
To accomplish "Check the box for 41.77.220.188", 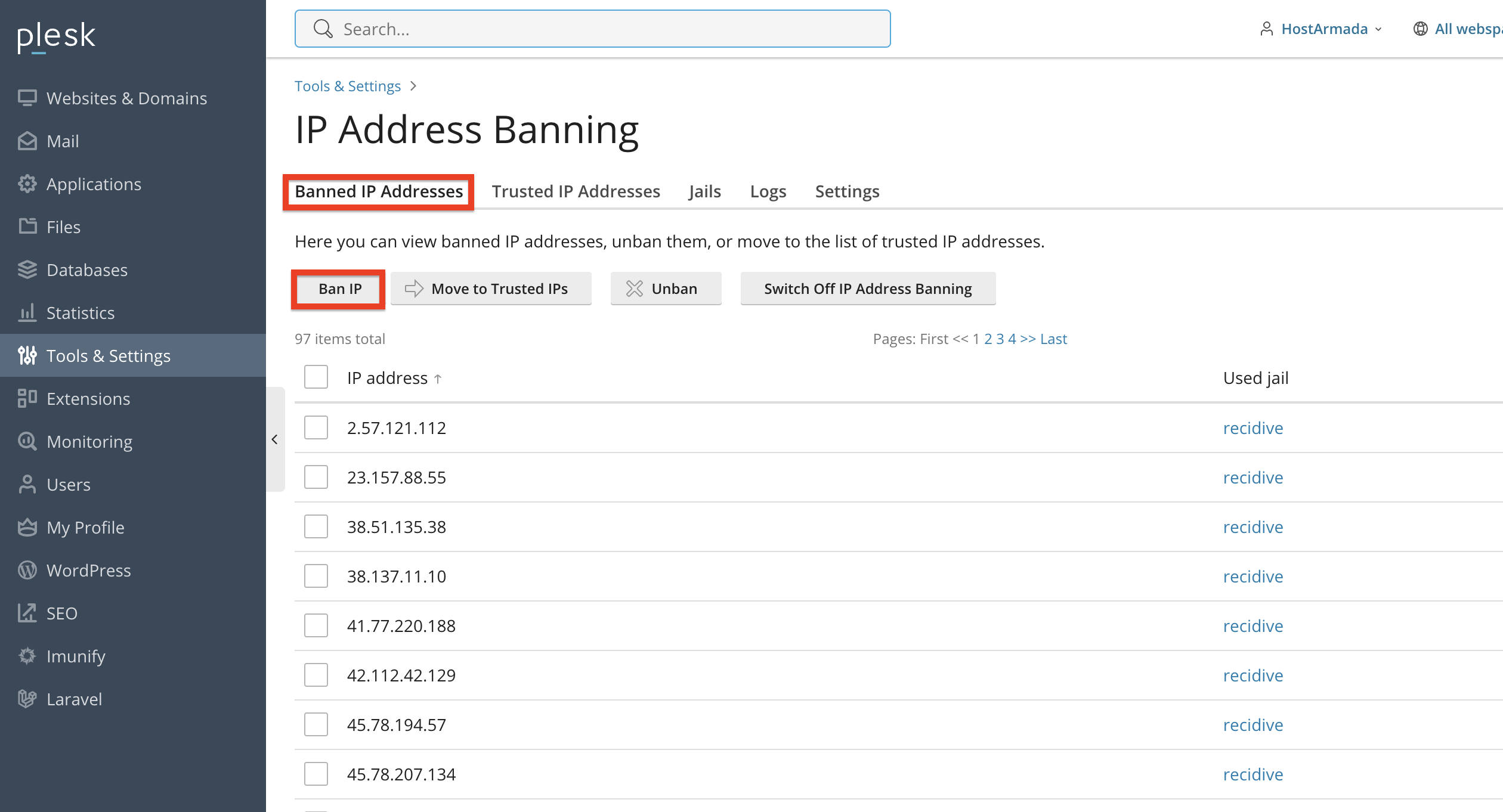I will click(316, 625).
